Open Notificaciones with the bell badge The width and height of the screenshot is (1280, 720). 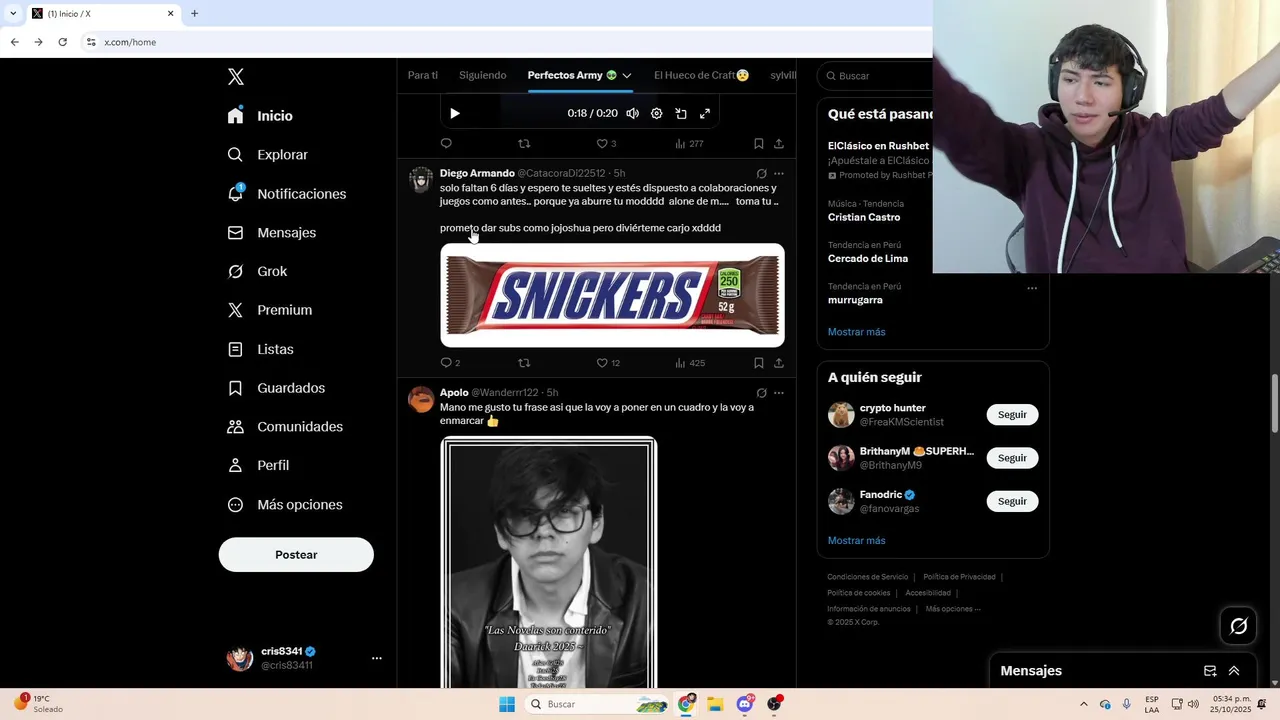coord(286,194)
